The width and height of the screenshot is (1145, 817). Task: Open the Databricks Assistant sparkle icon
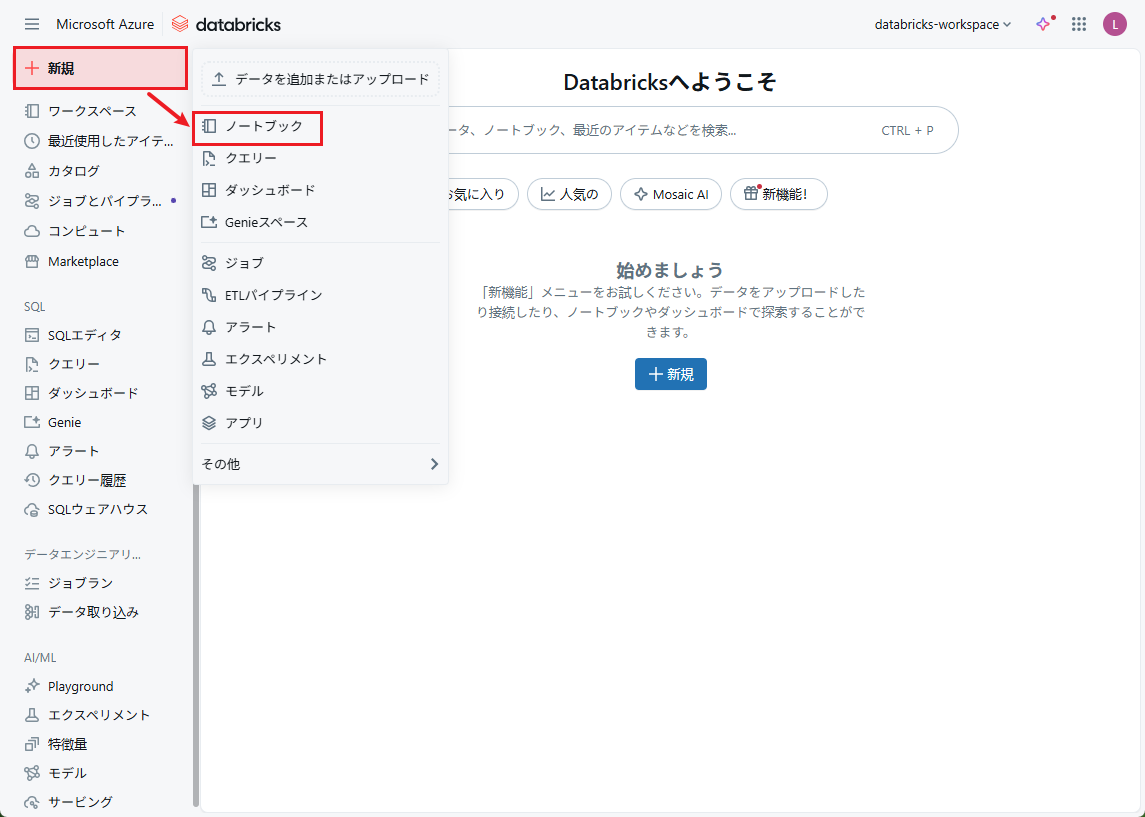coord(1043,24)
